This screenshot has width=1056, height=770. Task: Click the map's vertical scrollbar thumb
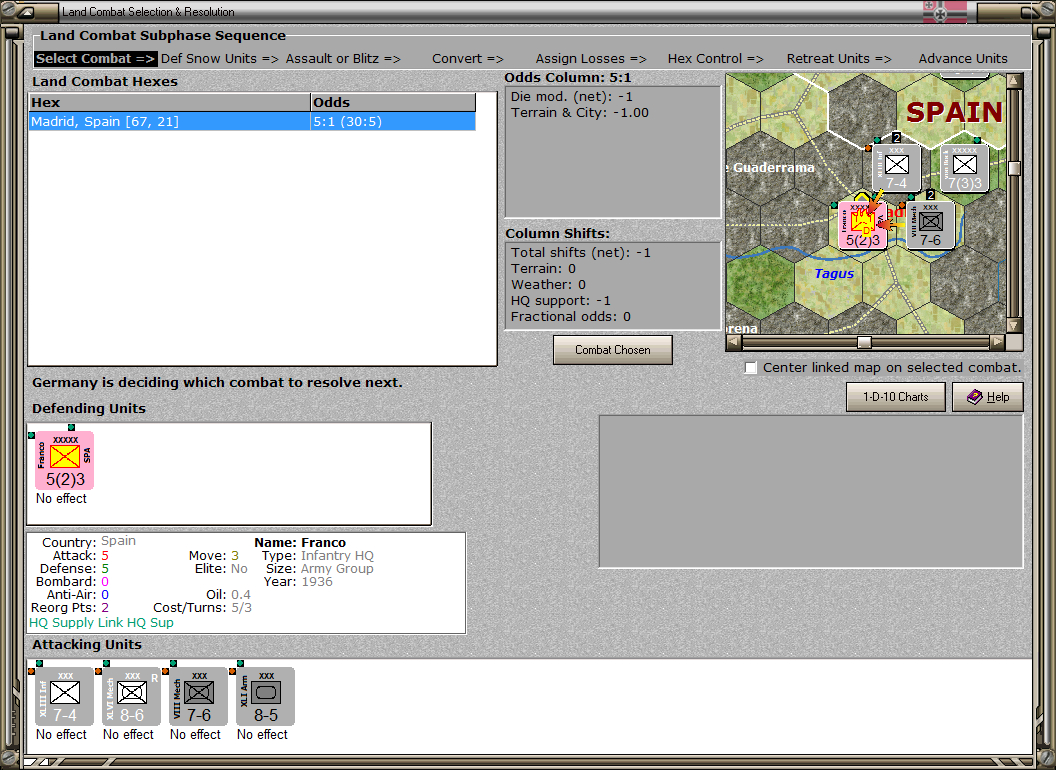click(x=1014, y=168)
